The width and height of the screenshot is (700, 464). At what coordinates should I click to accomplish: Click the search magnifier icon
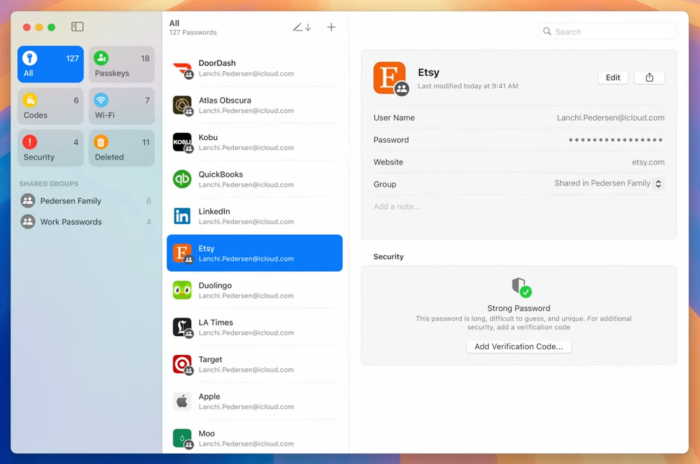547,31
